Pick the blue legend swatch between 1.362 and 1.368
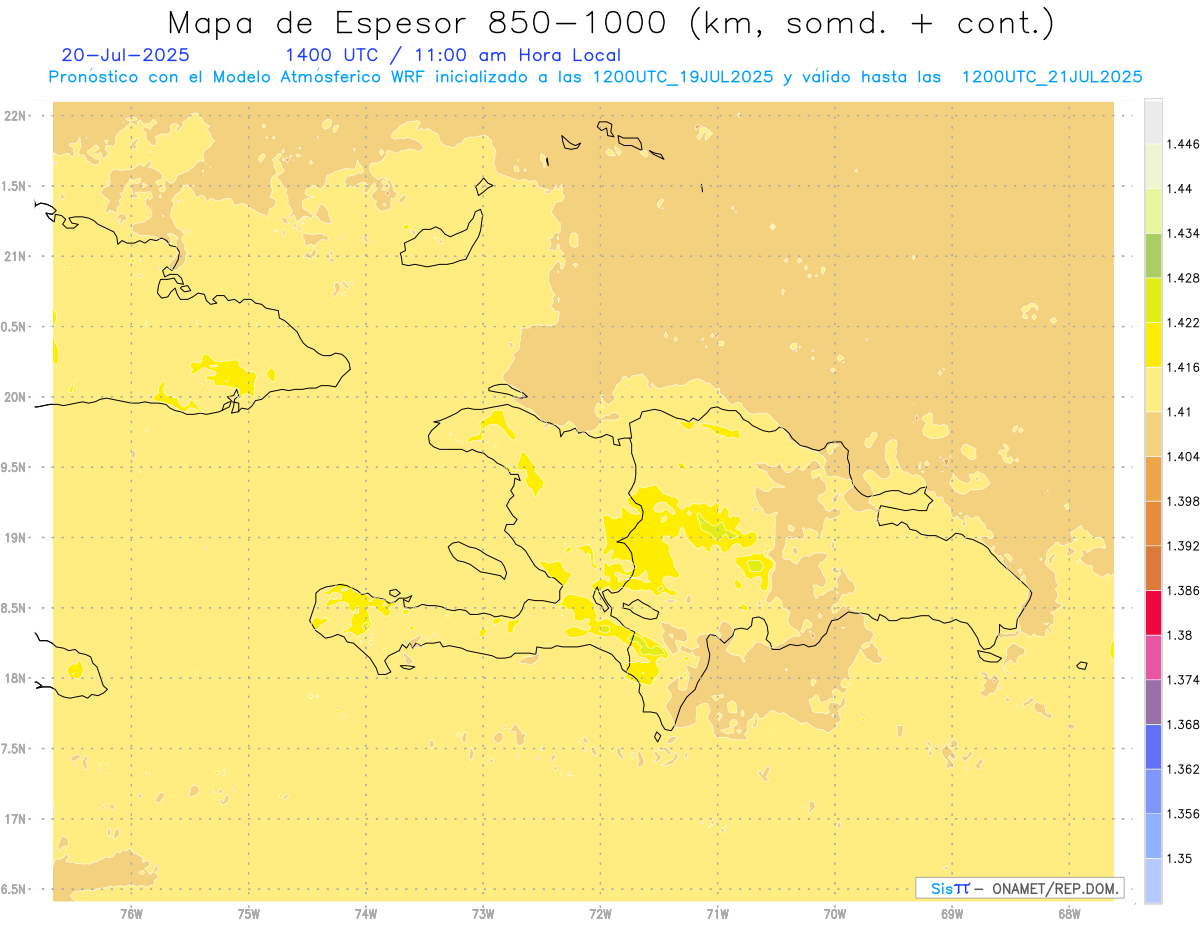Viewport: 1200px width, 927px height. pos(1153,746)
